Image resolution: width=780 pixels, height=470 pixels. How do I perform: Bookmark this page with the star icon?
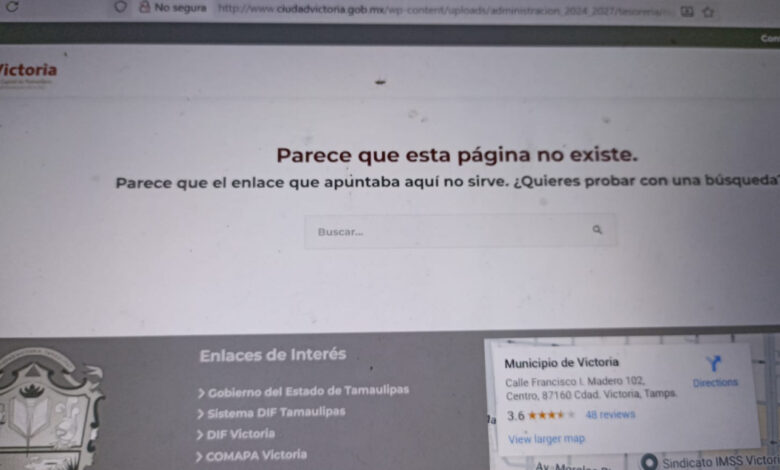click(x=708, y=11)
